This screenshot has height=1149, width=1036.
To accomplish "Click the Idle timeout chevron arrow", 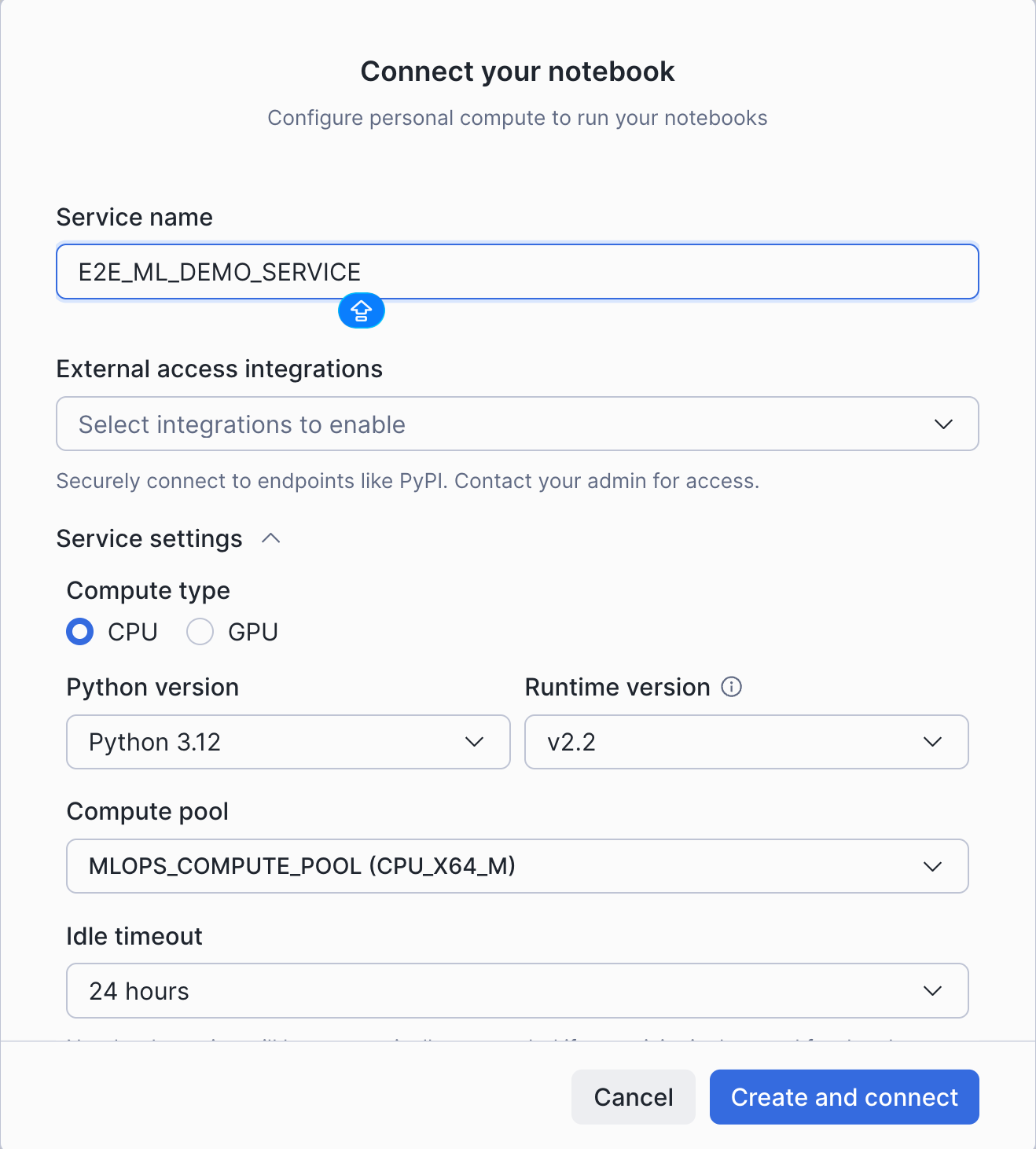I will point(932,991).
